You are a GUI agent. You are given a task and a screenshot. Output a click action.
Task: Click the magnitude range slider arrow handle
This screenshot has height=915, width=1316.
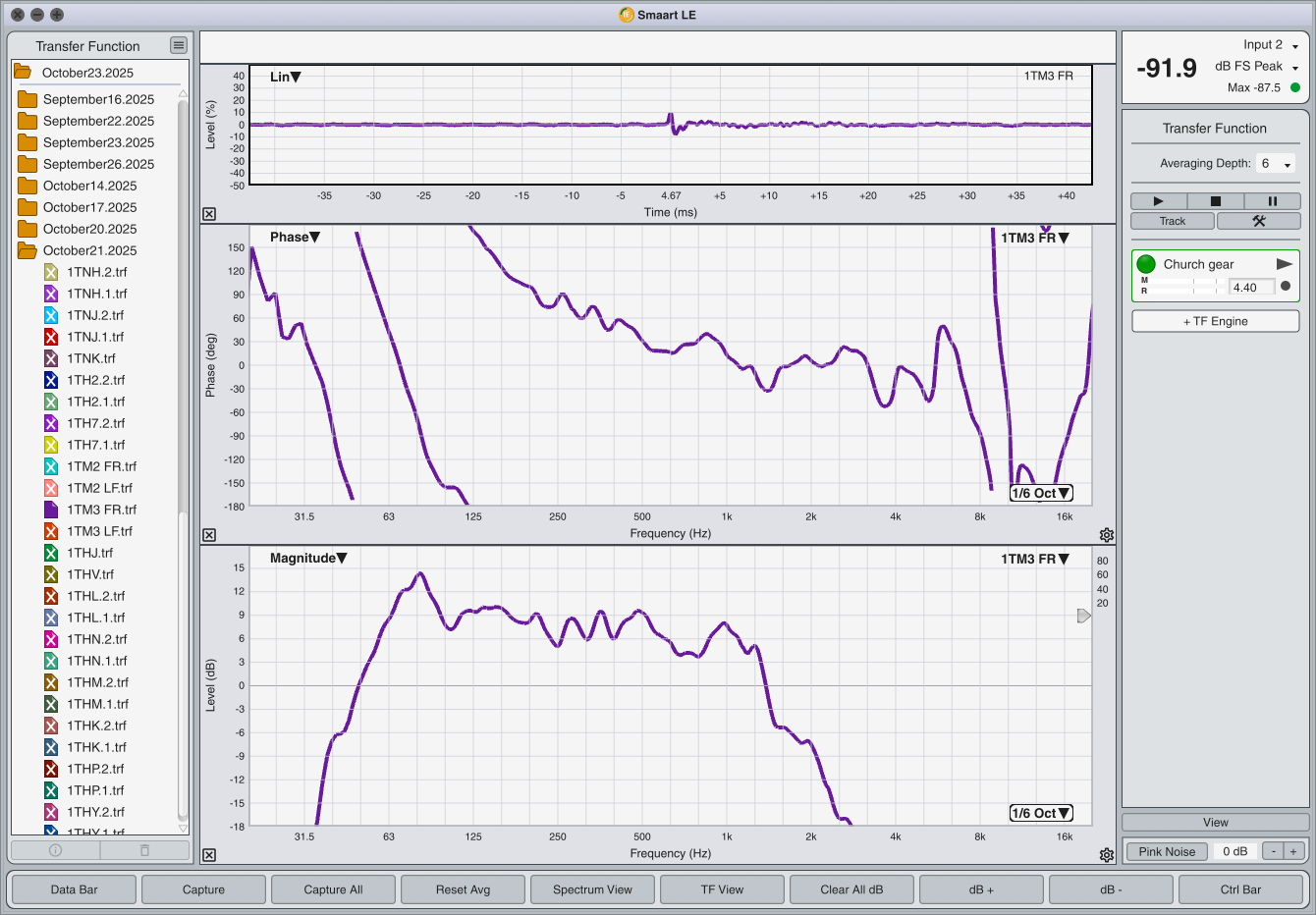[x=1084, y=616]
